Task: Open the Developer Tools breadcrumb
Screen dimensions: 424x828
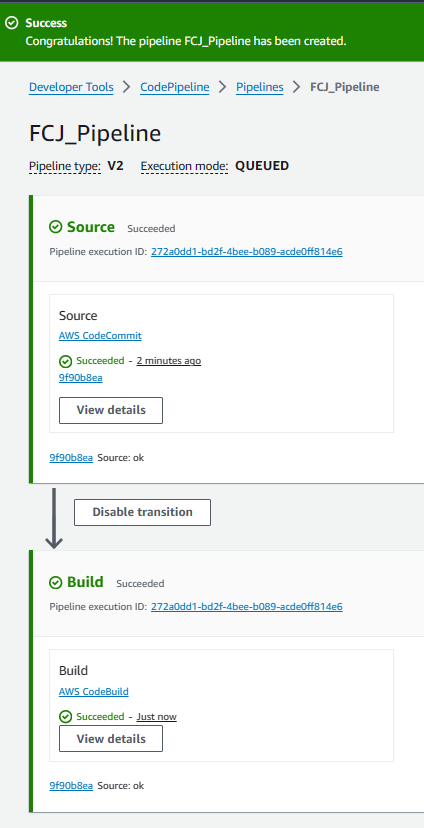Action: pyautogui.click(x=71, y=87)
